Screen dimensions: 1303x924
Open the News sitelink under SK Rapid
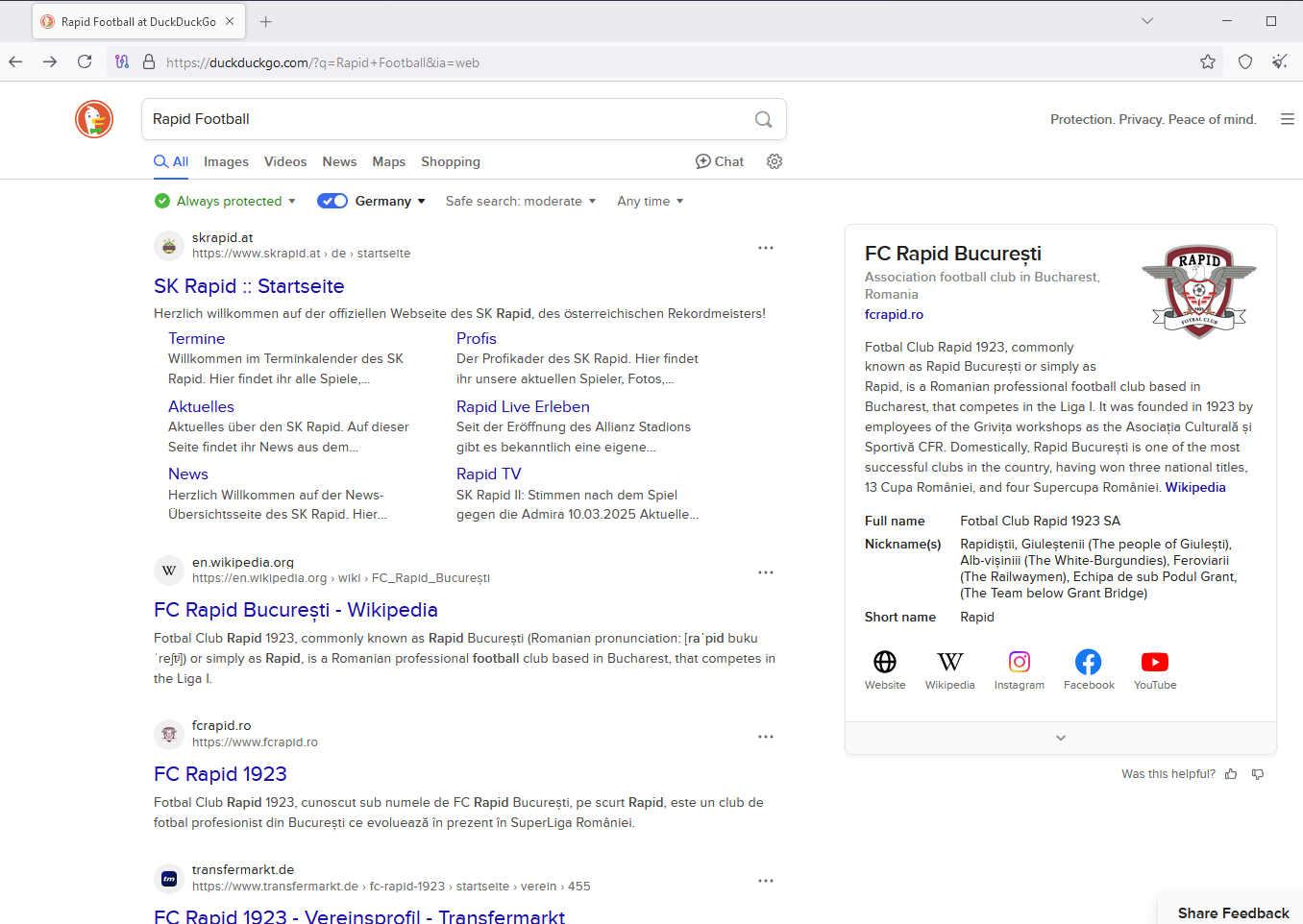(188, 474)
